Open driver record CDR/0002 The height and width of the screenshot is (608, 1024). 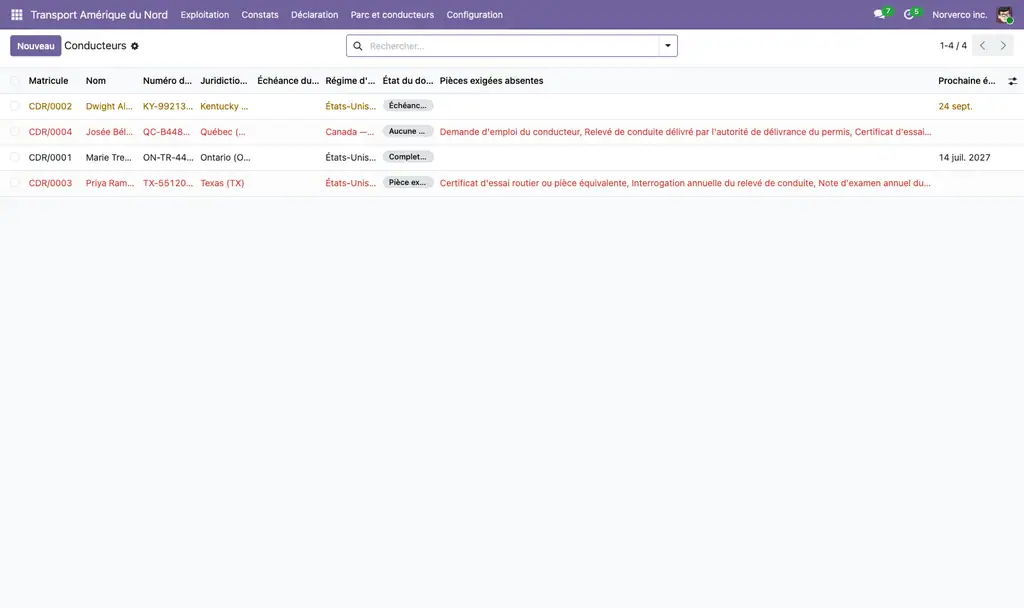pyautogui.click(x=50, y=106)
